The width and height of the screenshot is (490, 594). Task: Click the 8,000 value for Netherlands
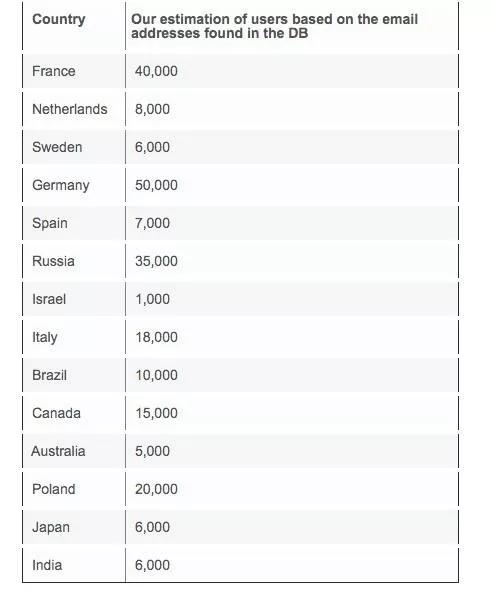click(x=152, y=109)
